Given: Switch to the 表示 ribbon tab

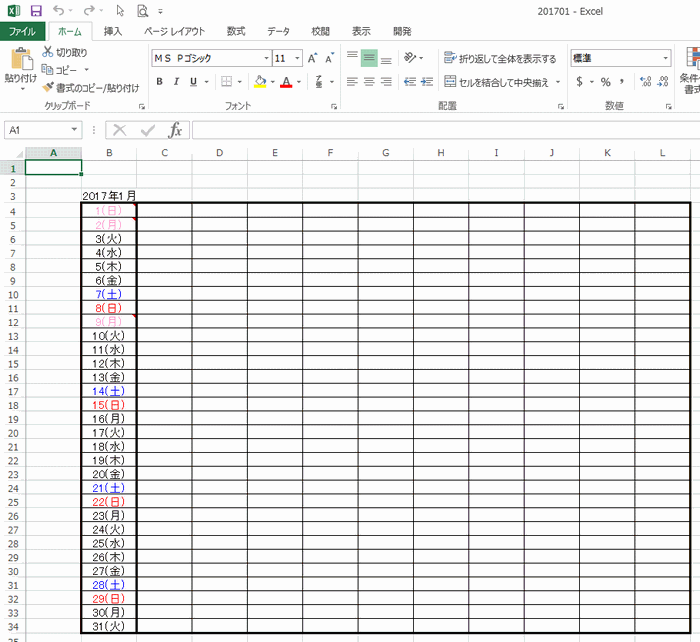Looking at the screenshot, I should click(x=361, y=31).
